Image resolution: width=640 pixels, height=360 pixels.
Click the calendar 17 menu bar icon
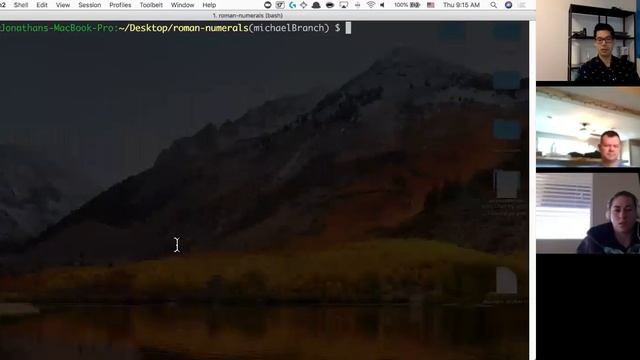tap(280, 5)
